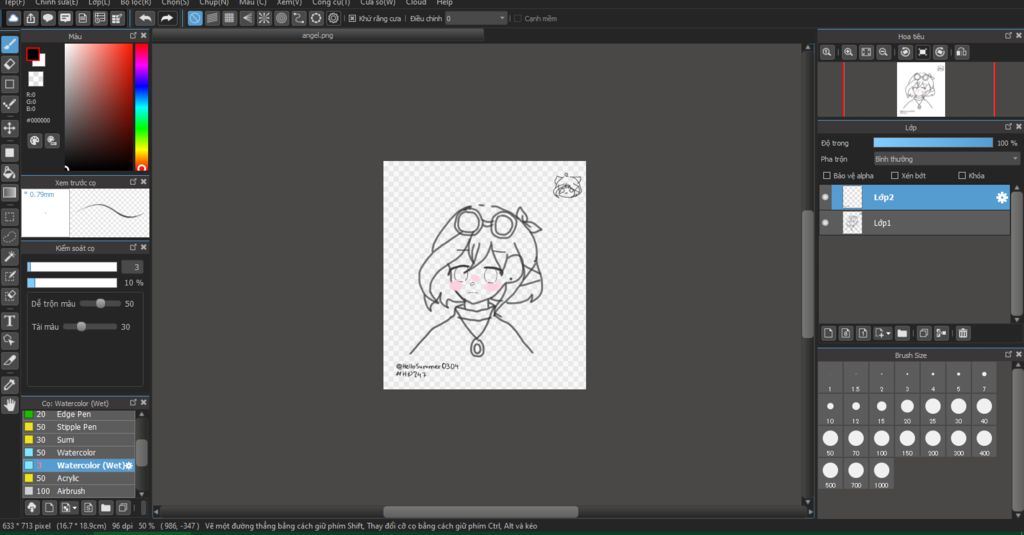Screen dimensions: 1024x535
Task: Select the Edge Pen brush
Action: coord(79,414)
